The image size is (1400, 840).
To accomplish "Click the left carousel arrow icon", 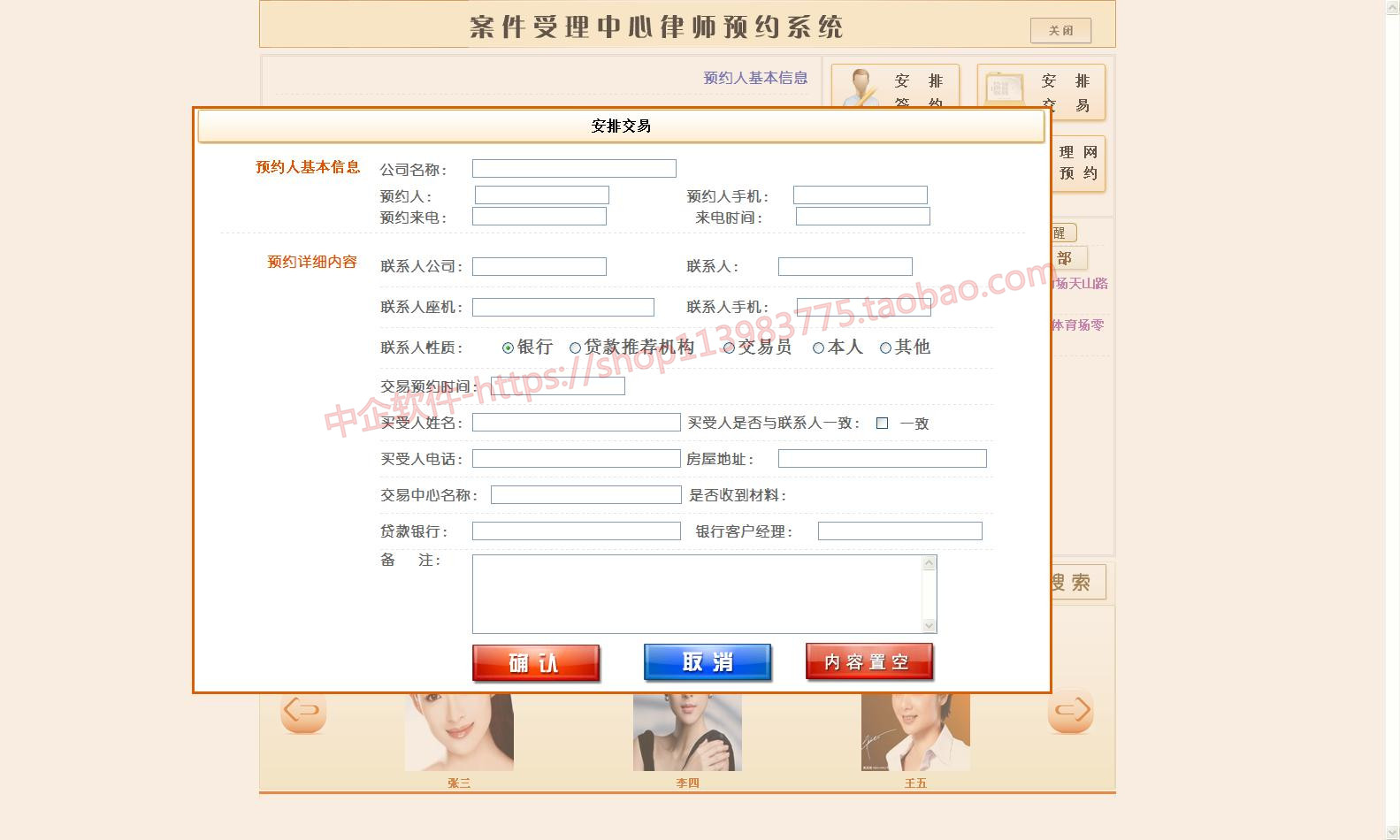I will click(303, 712).
